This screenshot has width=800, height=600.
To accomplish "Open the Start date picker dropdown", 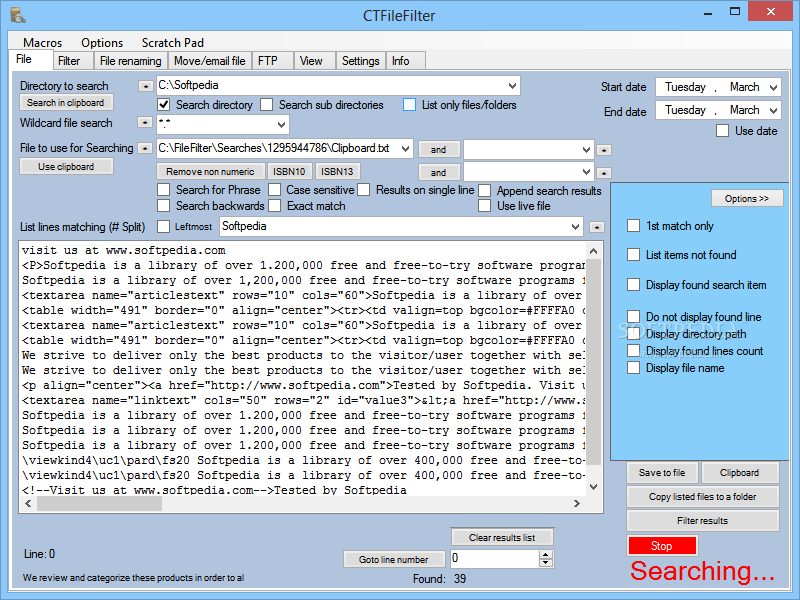I will click(x=773, y=87).
